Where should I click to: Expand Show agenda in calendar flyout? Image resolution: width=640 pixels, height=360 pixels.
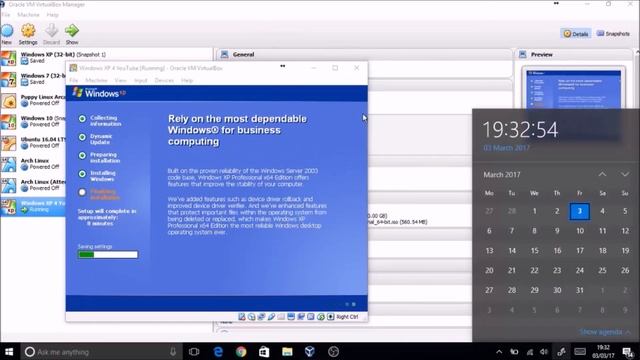[605, 332]
